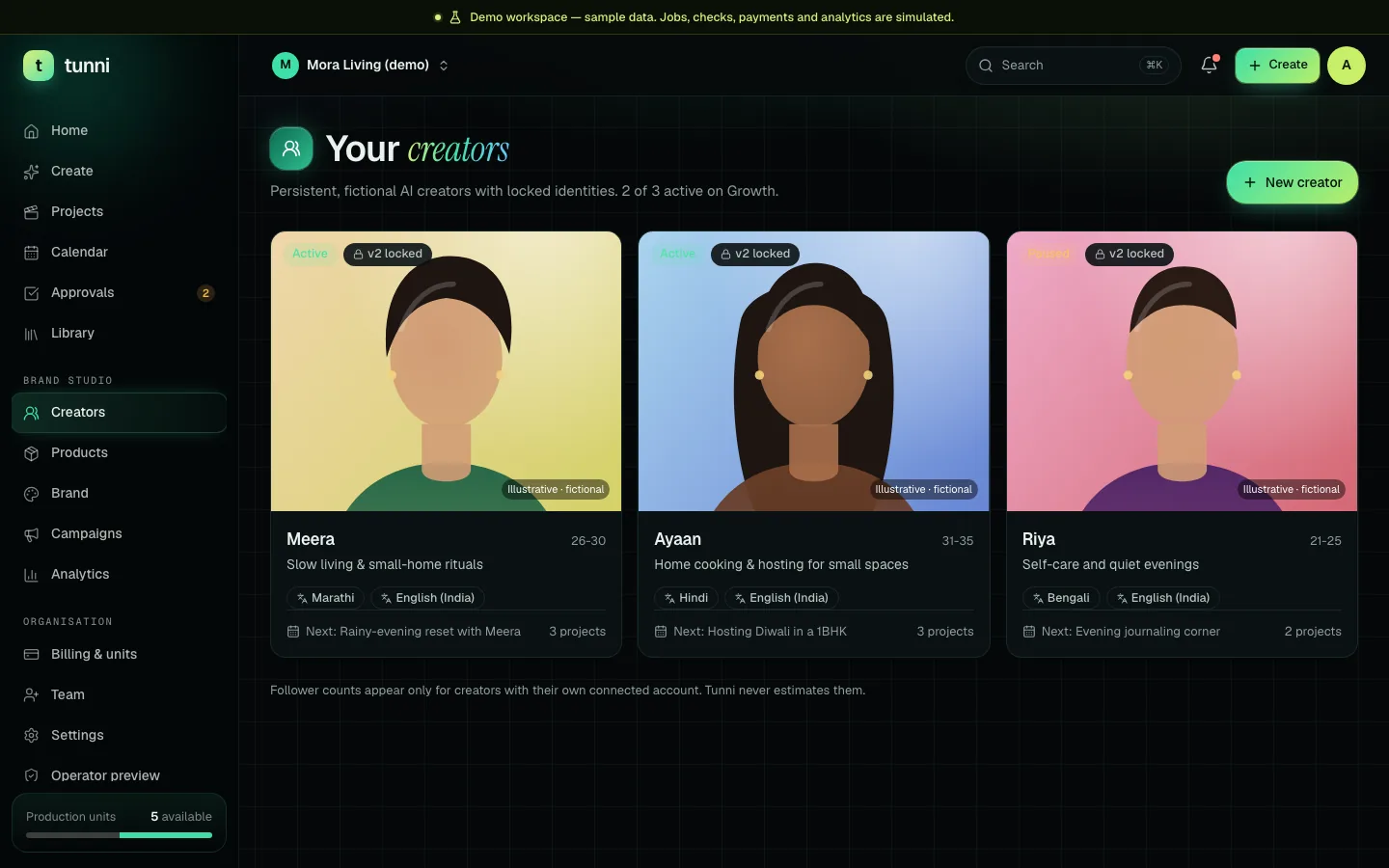Click "3 projects" on Meera's card
Screen dimensions: 1389x868
578,632
